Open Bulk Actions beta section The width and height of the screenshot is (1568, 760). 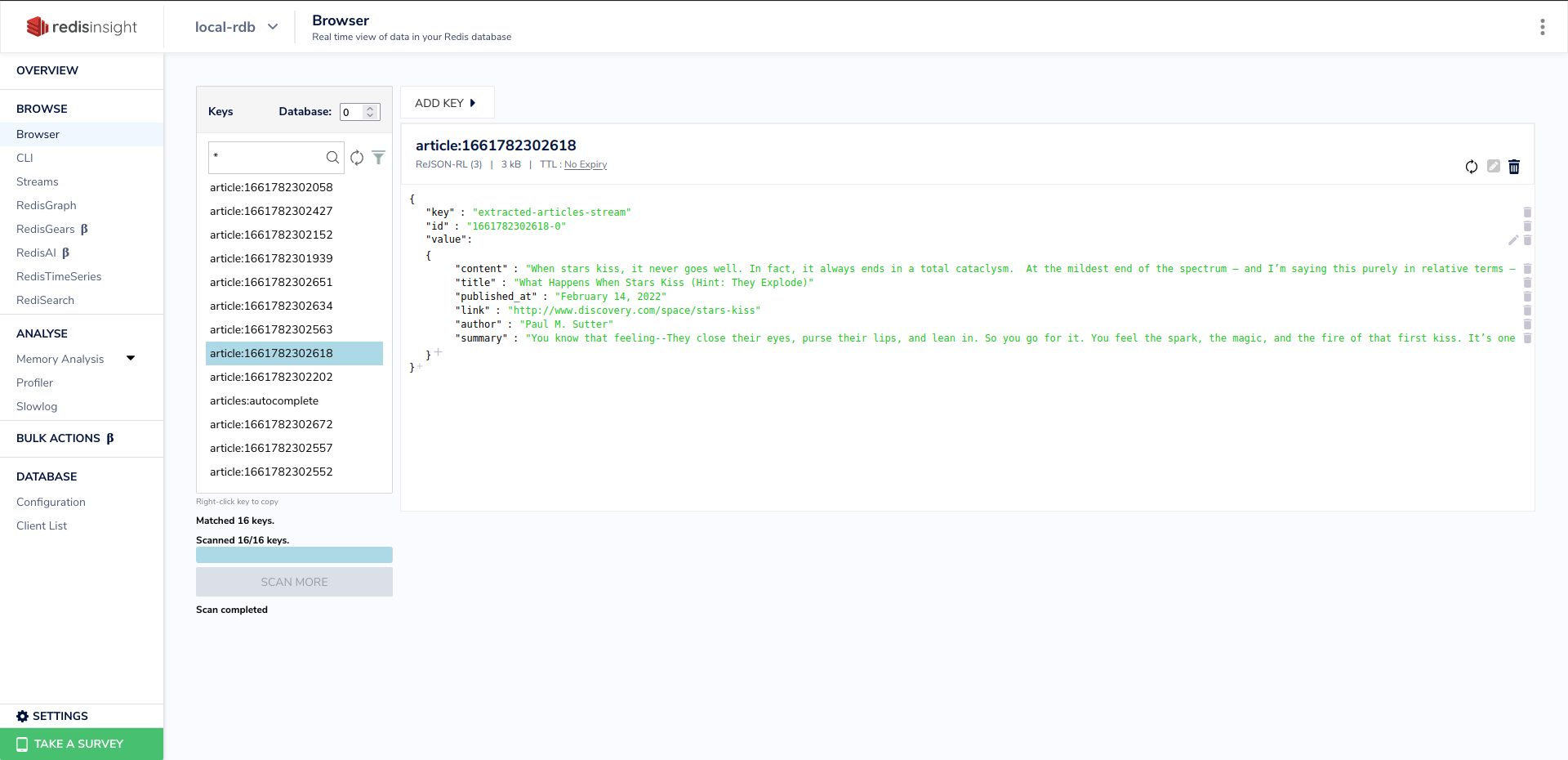click(x=65, y=438)
